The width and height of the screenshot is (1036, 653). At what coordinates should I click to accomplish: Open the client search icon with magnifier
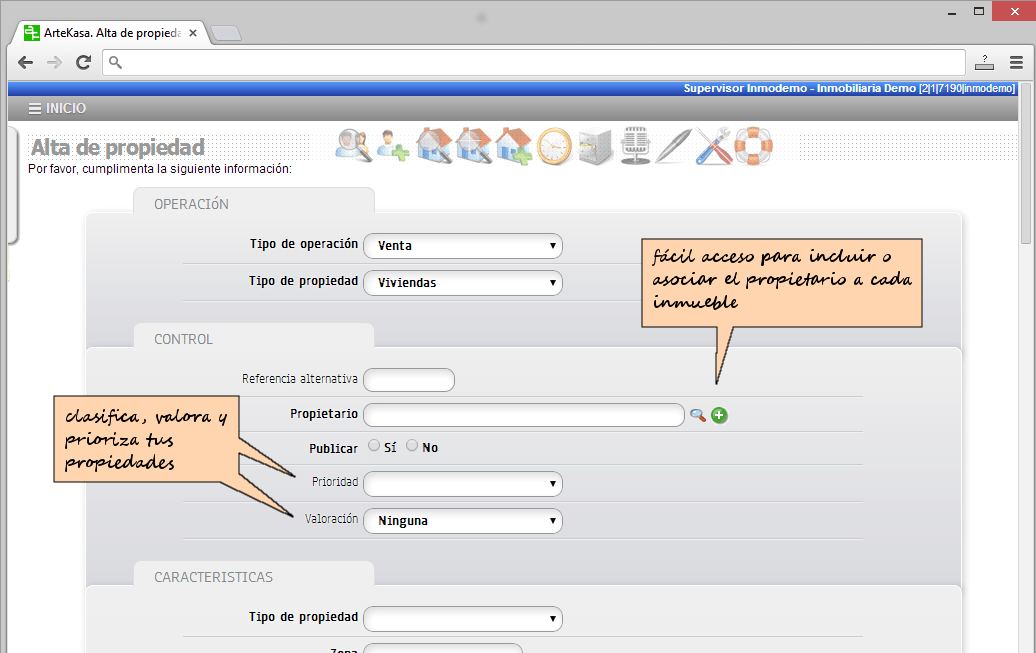click(x=353, y=146)
